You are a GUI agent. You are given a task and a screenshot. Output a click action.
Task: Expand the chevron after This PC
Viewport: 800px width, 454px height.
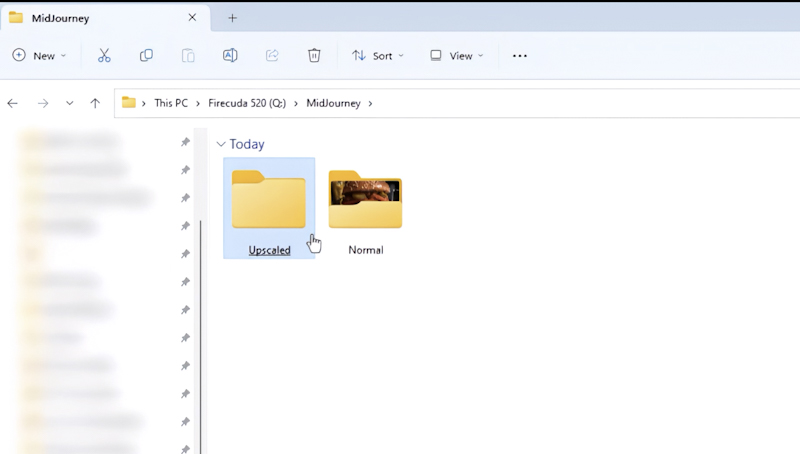tap(198, 104)
